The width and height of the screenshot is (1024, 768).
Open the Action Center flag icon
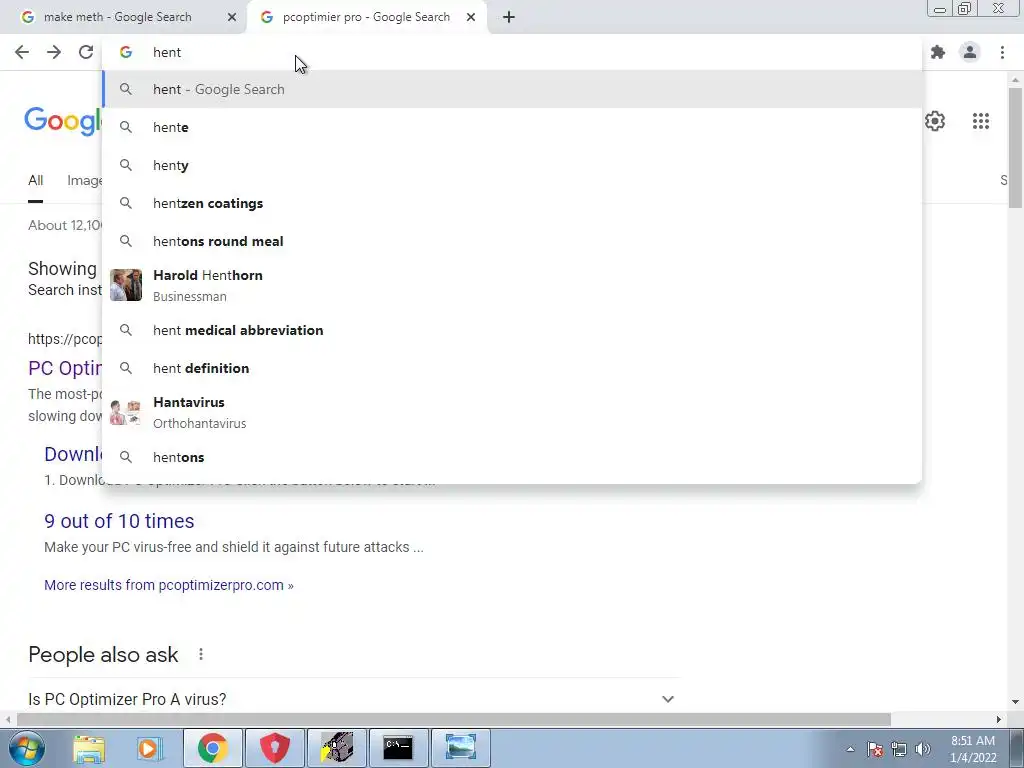click(875, 749)
